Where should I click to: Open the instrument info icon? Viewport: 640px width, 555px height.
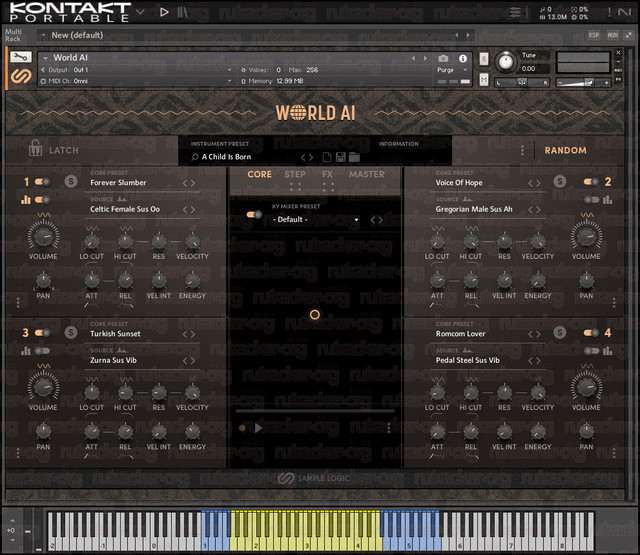click(463, 59)
